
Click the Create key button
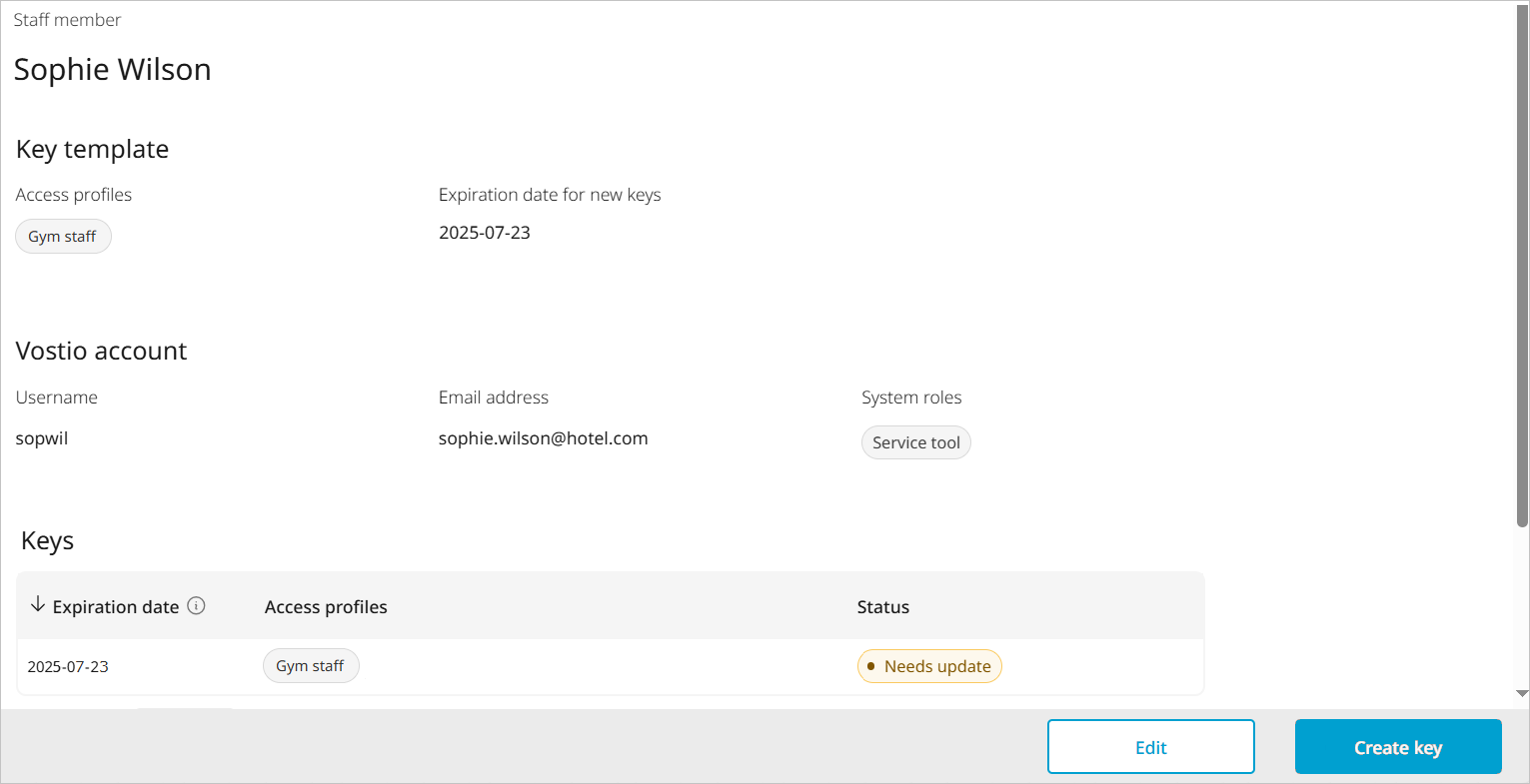pos(1397,747)
